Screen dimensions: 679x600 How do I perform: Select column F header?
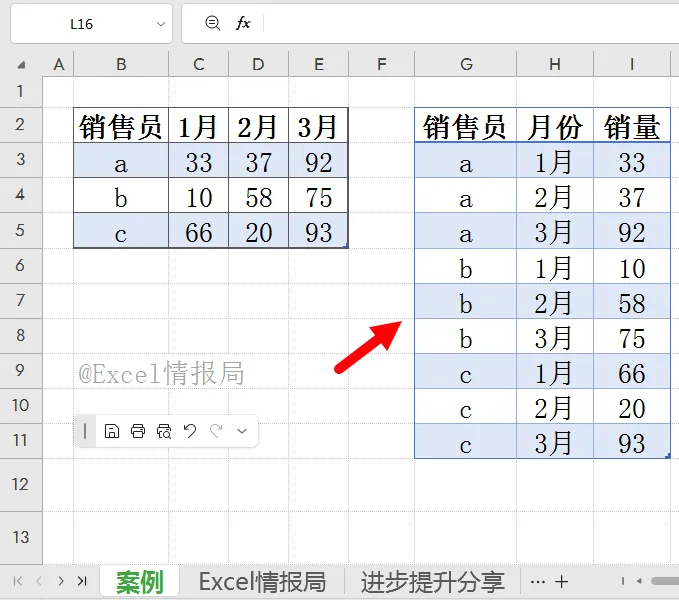point(382,65)
